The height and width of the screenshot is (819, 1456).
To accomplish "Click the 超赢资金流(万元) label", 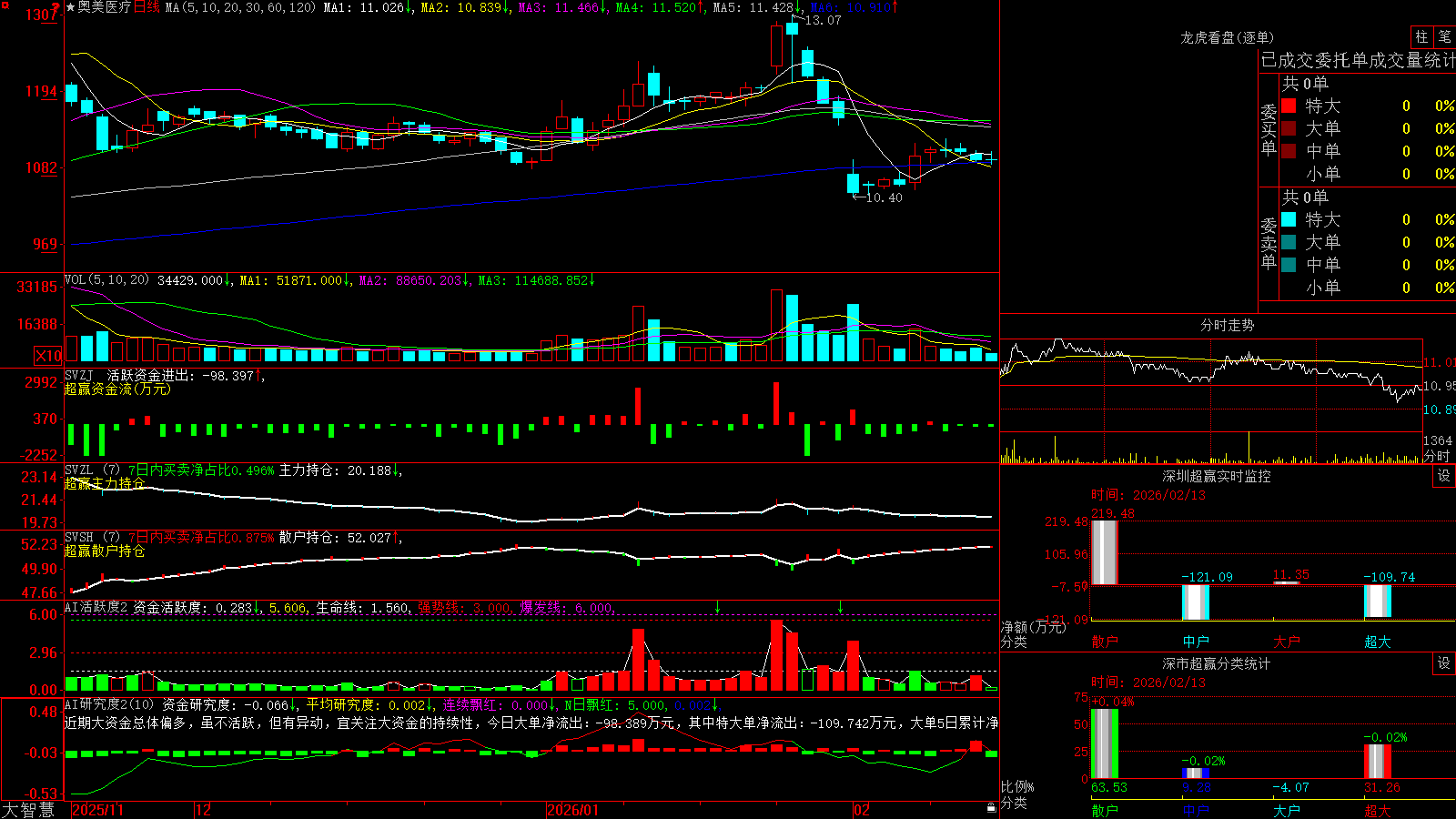I will [x=117, y=389].
